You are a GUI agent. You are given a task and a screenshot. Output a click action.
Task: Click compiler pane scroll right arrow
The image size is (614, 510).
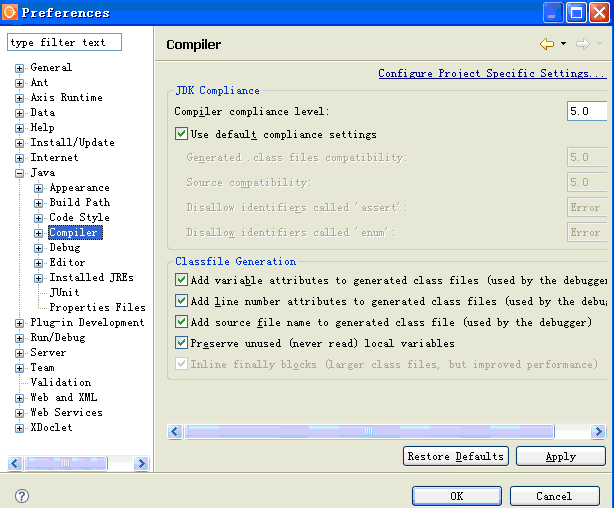[598, 432]
